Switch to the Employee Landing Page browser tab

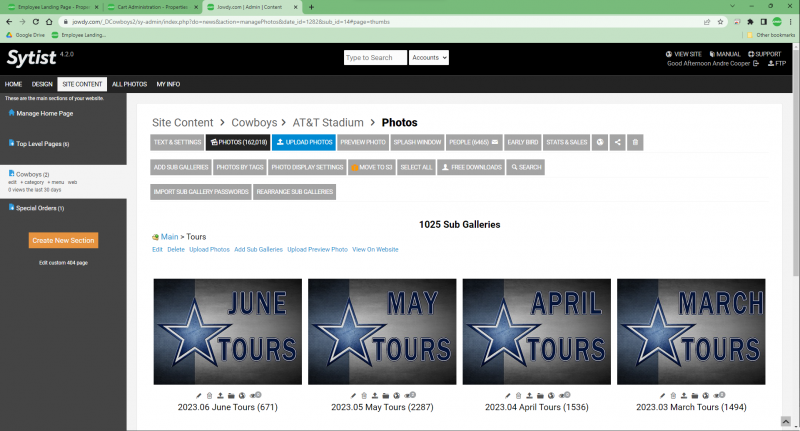(51, 7)
